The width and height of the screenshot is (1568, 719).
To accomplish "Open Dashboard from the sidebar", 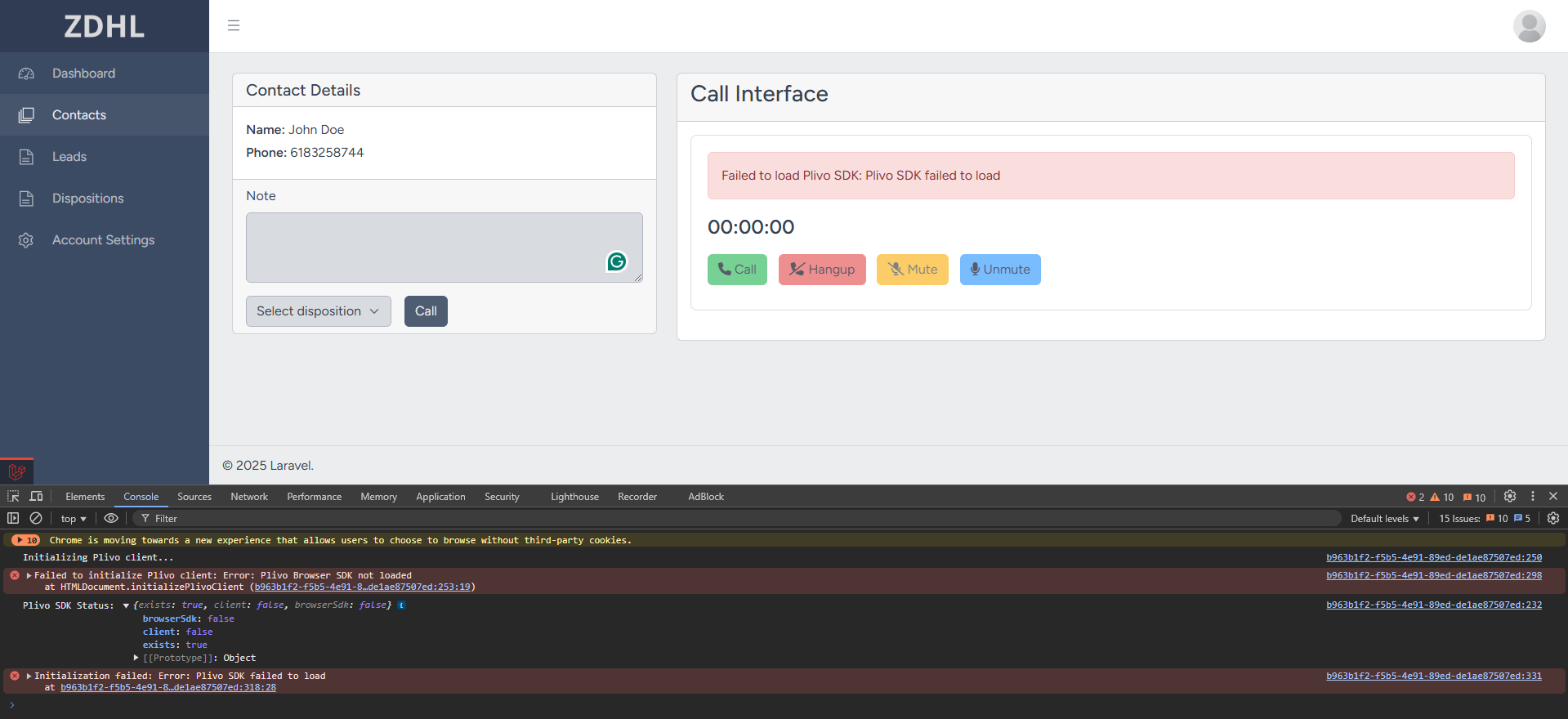I will pyautogui.click(x=105, y=74).
